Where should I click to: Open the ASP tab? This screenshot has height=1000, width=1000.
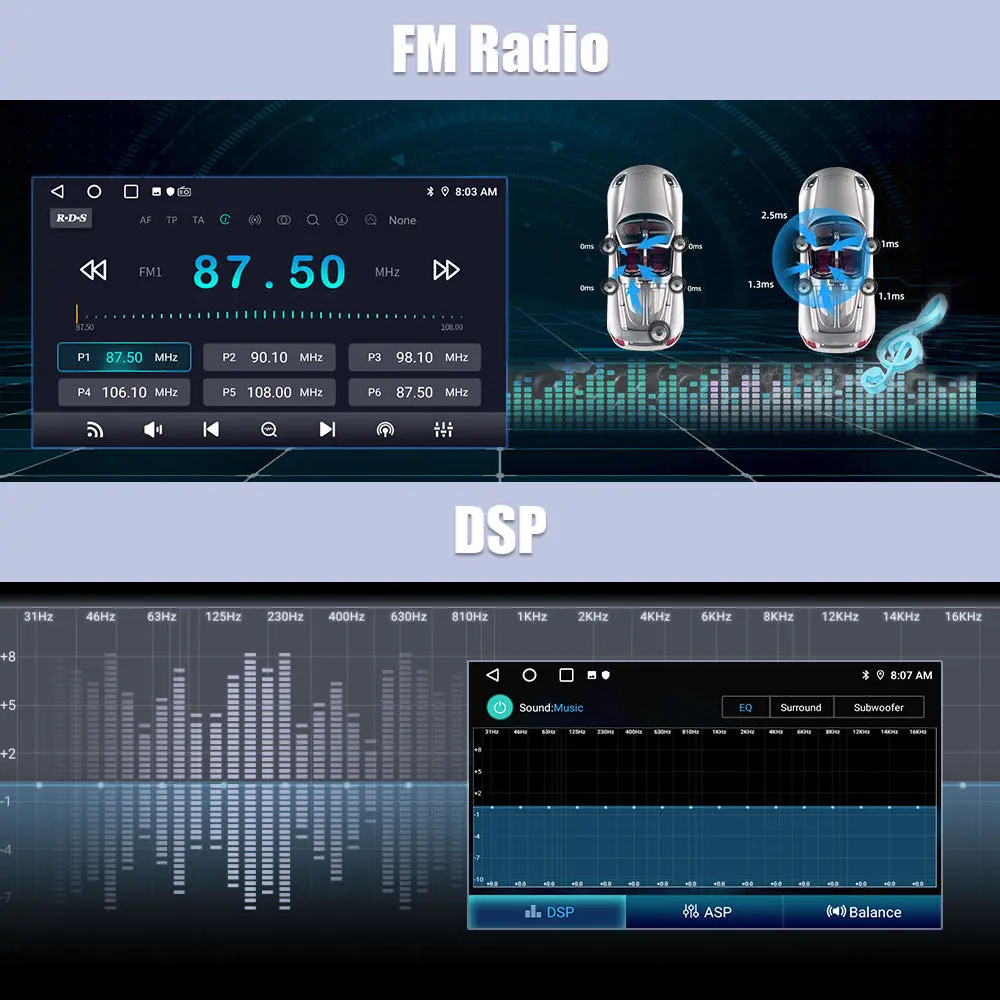tap(706, 912)
